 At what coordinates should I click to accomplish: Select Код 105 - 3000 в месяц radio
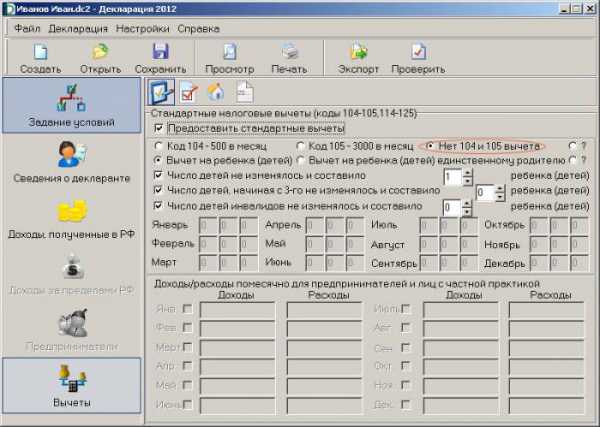[x=301, y=146]
